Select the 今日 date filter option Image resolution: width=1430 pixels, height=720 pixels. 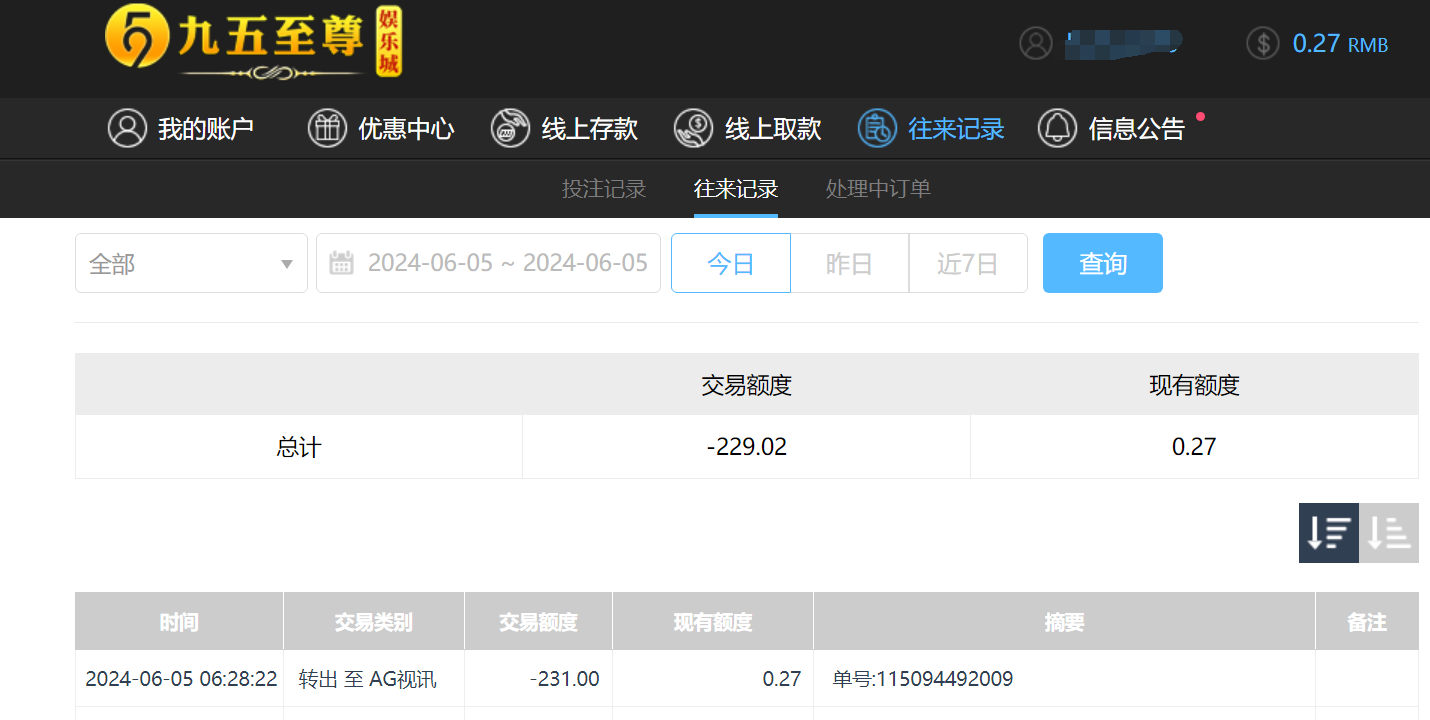(730, 262)
